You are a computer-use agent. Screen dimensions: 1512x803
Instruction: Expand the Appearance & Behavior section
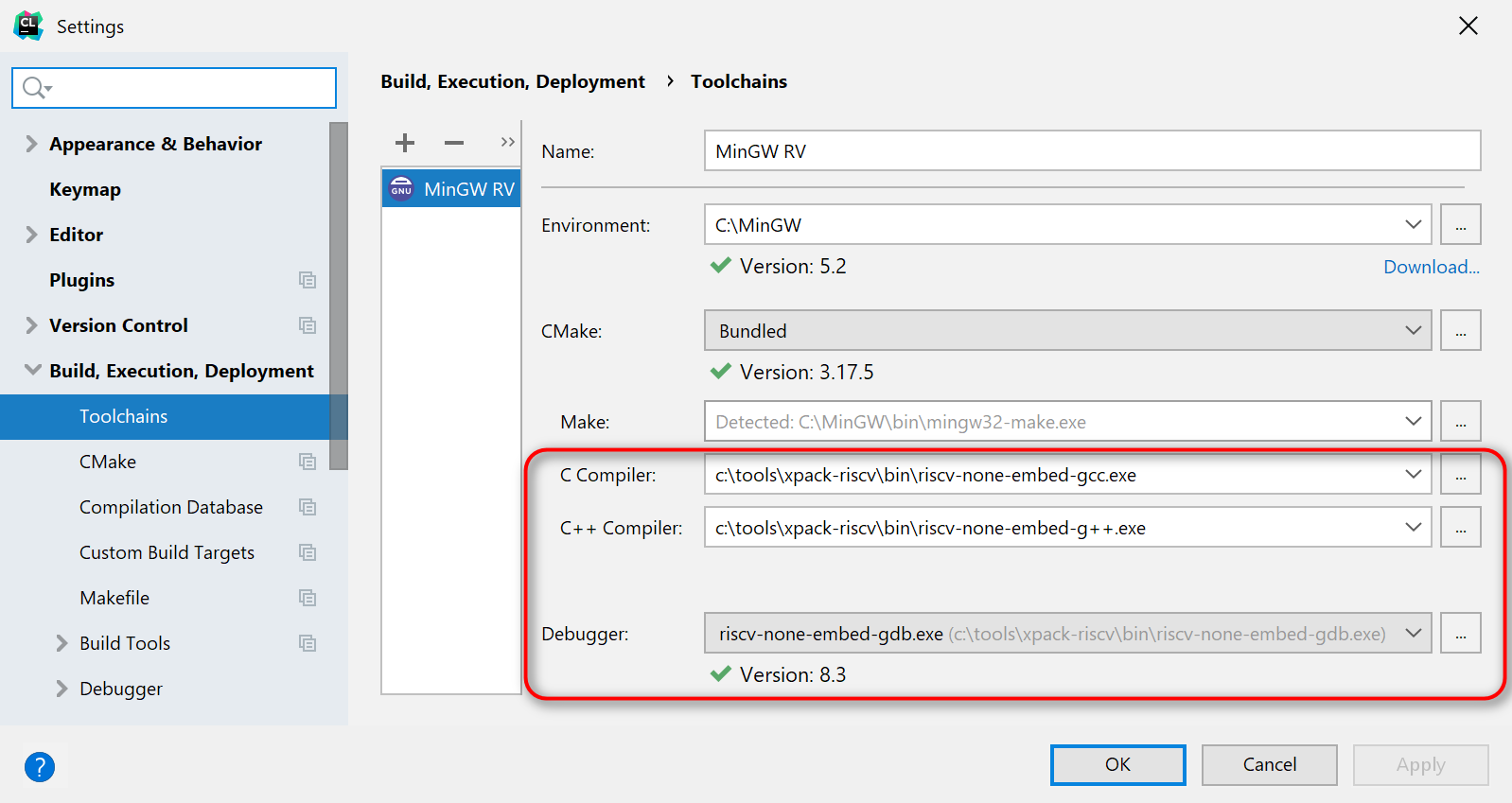pyautogui.click(x=31, y=144)
